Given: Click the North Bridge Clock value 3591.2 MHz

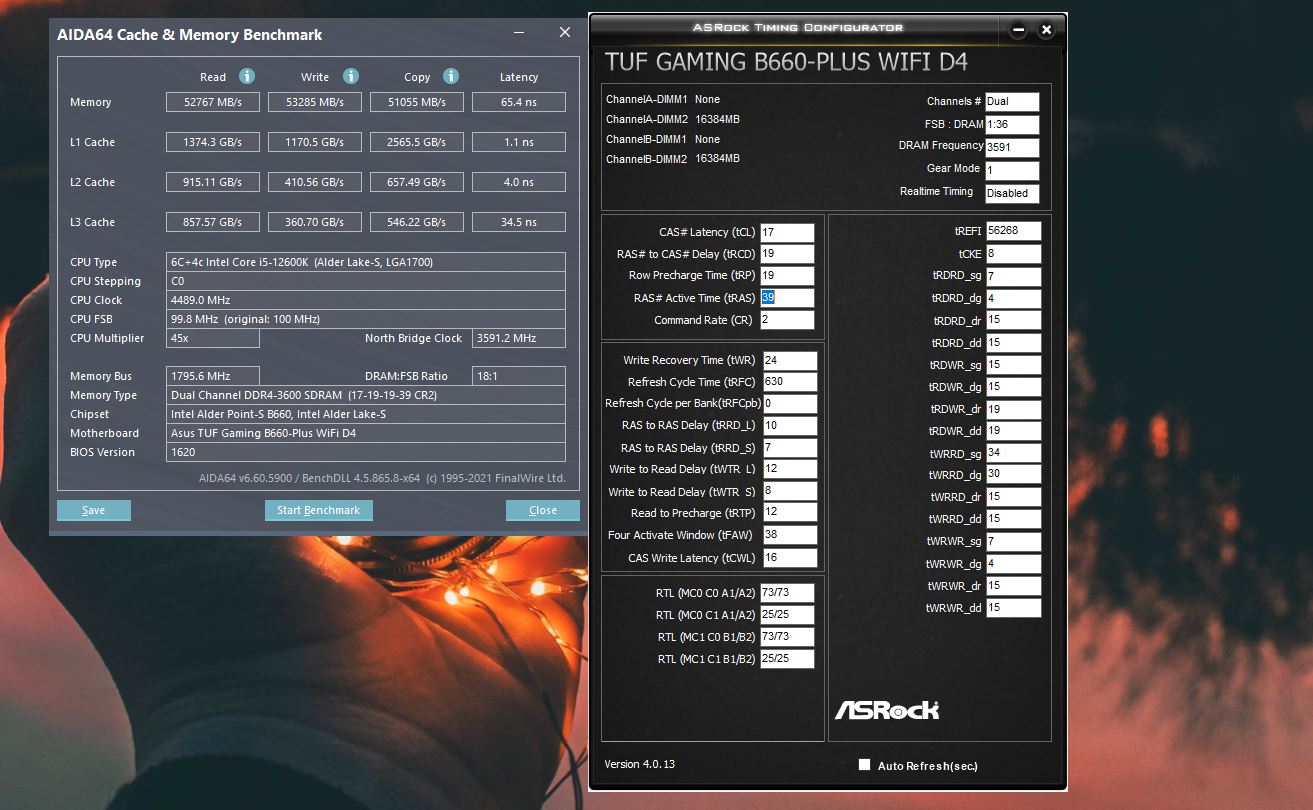Looking at the screenshot, I should (520, 338).
